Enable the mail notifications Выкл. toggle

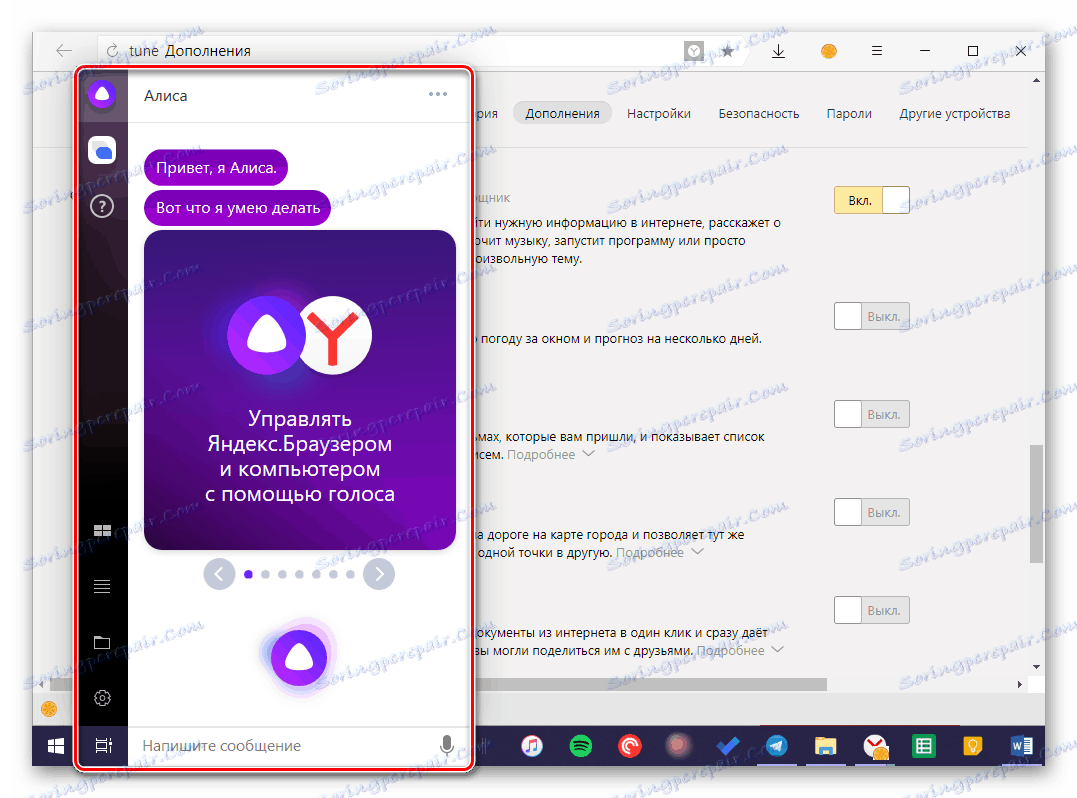click(x=872, y=415)
